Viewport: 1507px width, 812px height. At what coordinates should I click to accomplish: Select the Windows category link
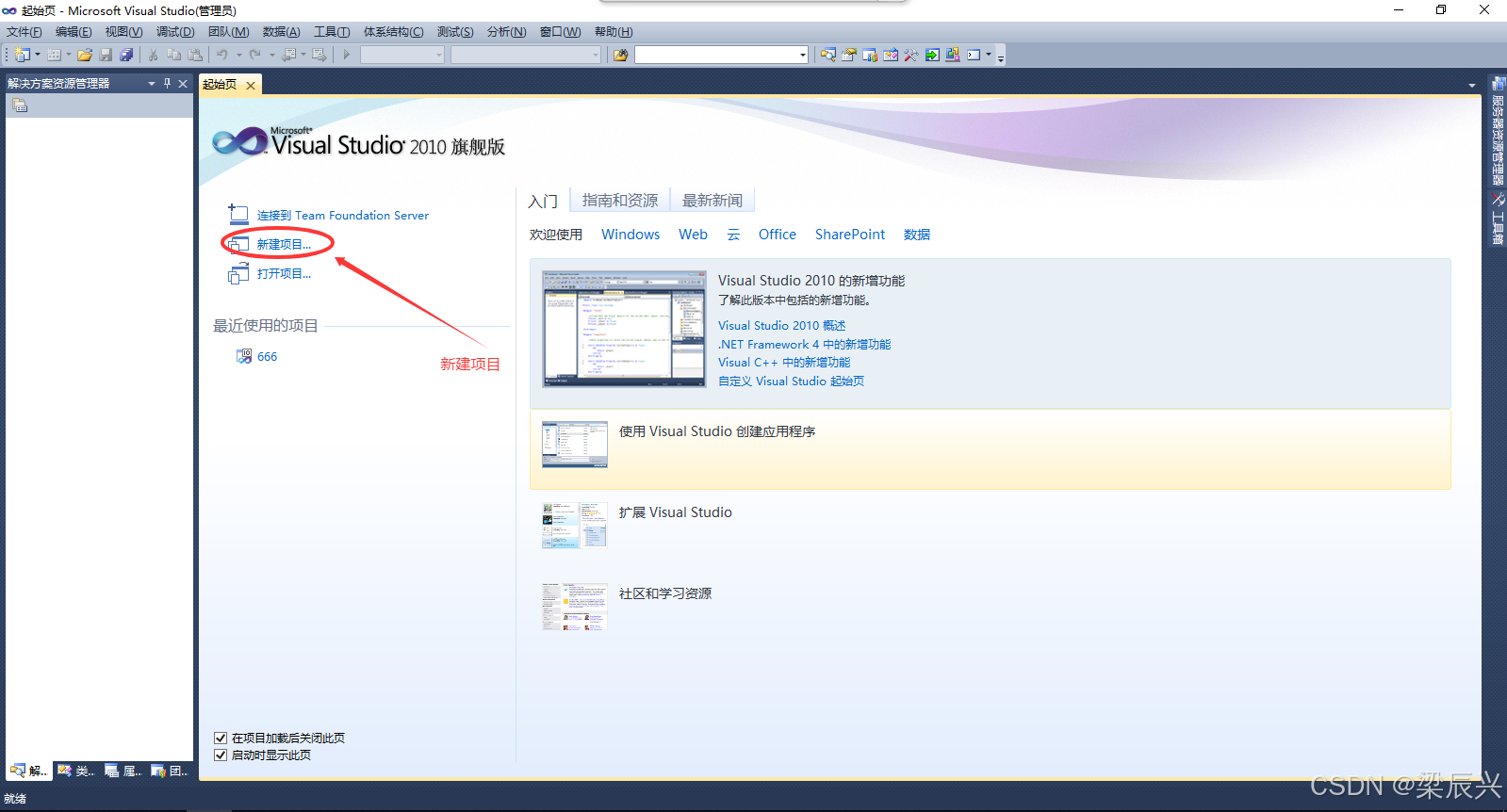point(631,235)
